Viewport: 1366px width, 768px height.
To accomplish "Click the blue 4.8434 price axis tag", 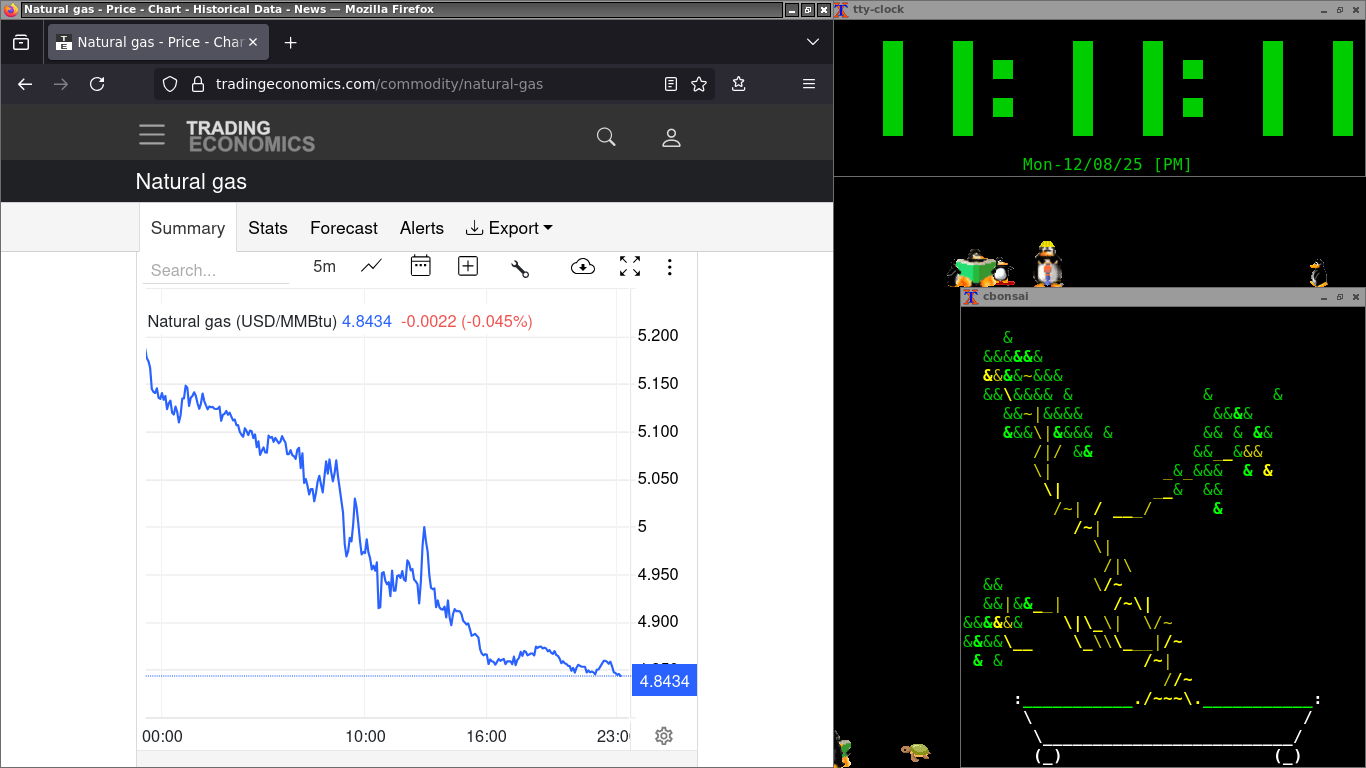I will [664, 681].
